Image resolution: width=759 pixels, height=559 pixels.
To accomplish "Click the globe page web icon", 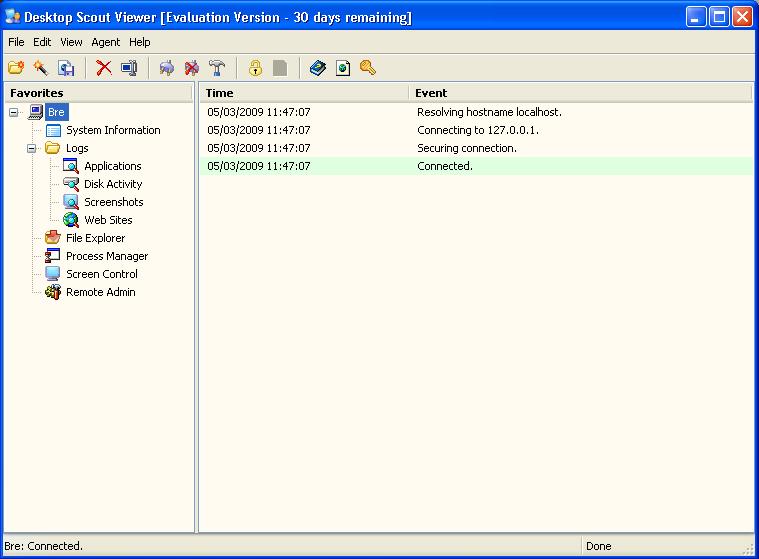I will [x=343, y=68].
